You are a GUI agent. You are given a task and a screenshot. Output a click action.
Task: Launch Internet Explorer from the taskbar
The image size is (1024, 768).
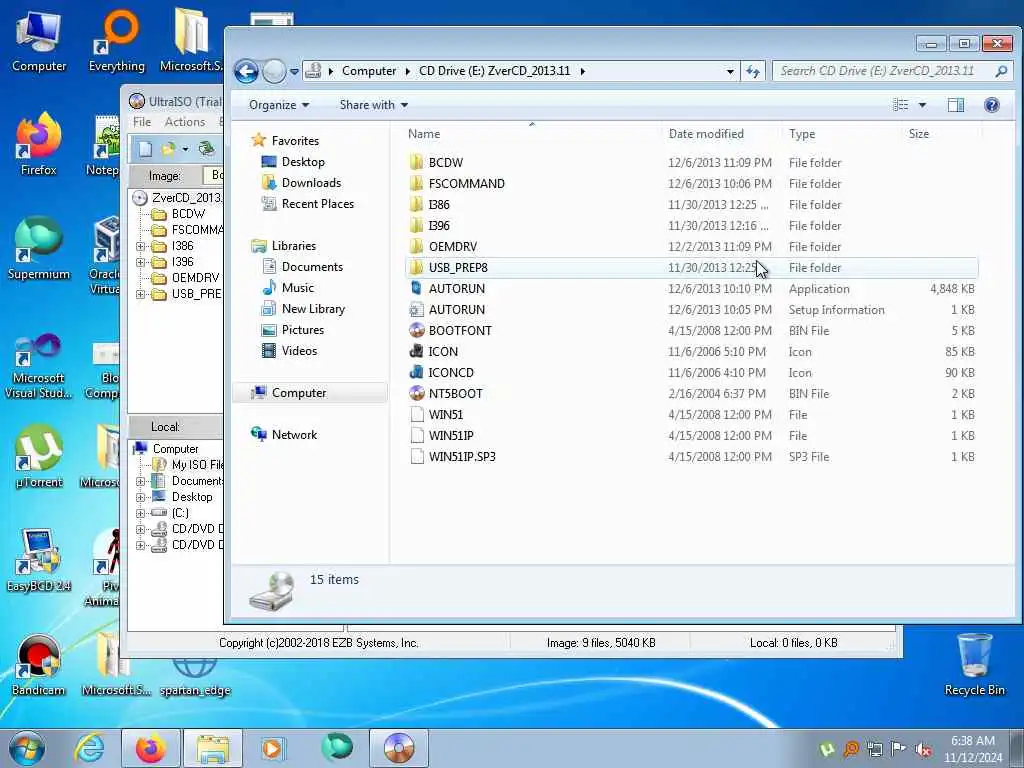88,748
